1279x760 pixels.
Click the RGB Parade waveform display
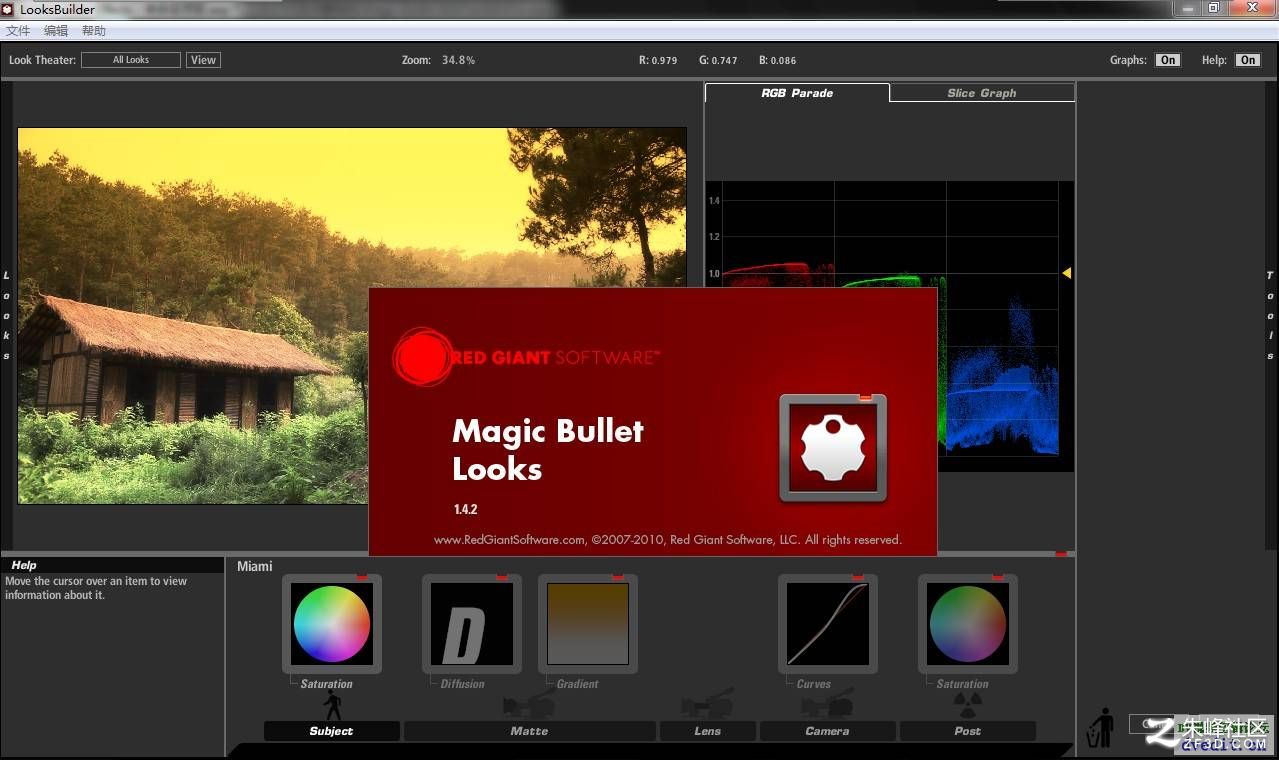pyautogui.click(x=890, y=326)
